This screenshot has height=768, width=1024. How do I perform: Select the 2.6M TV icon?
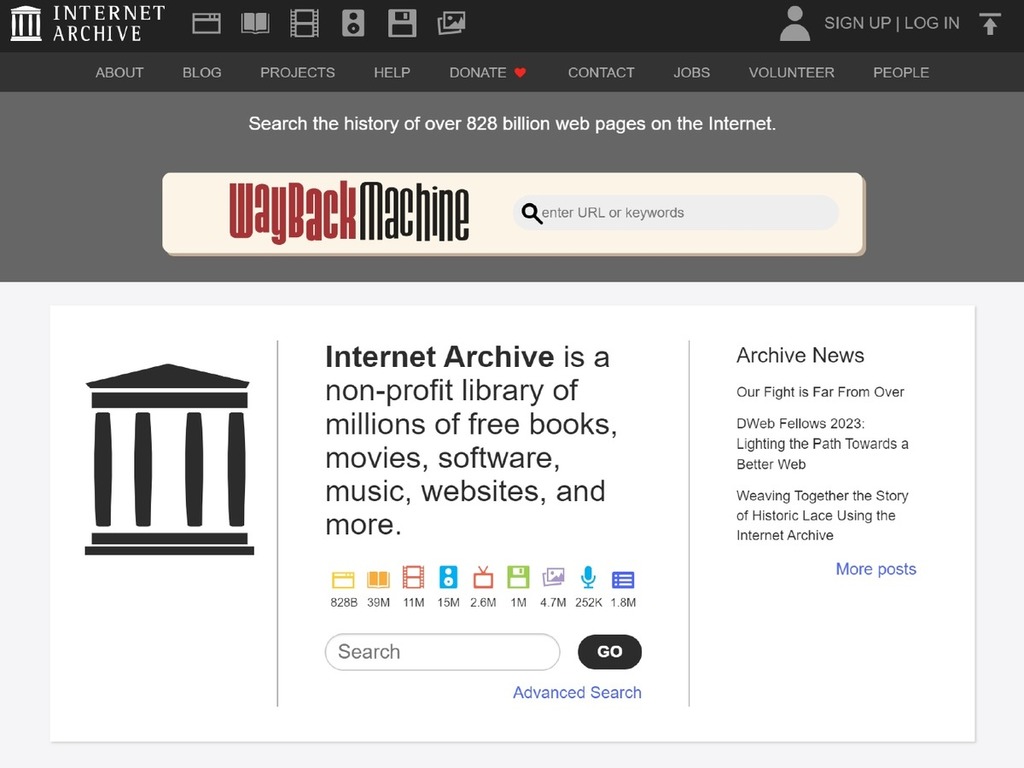(x=483, y=578)
